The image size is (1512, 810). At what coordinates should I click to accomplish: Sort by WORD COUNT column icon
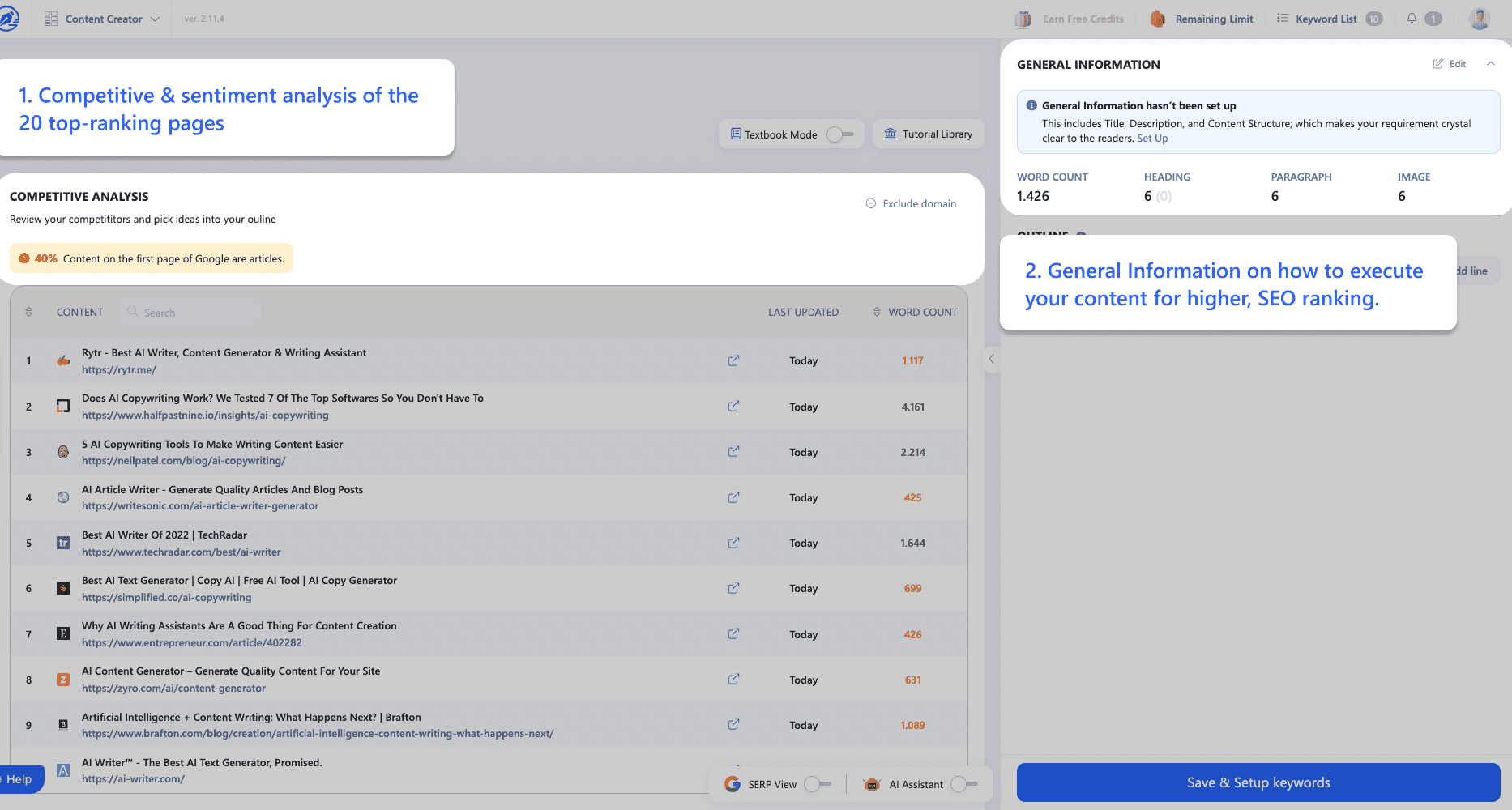(x=877, y=312)
